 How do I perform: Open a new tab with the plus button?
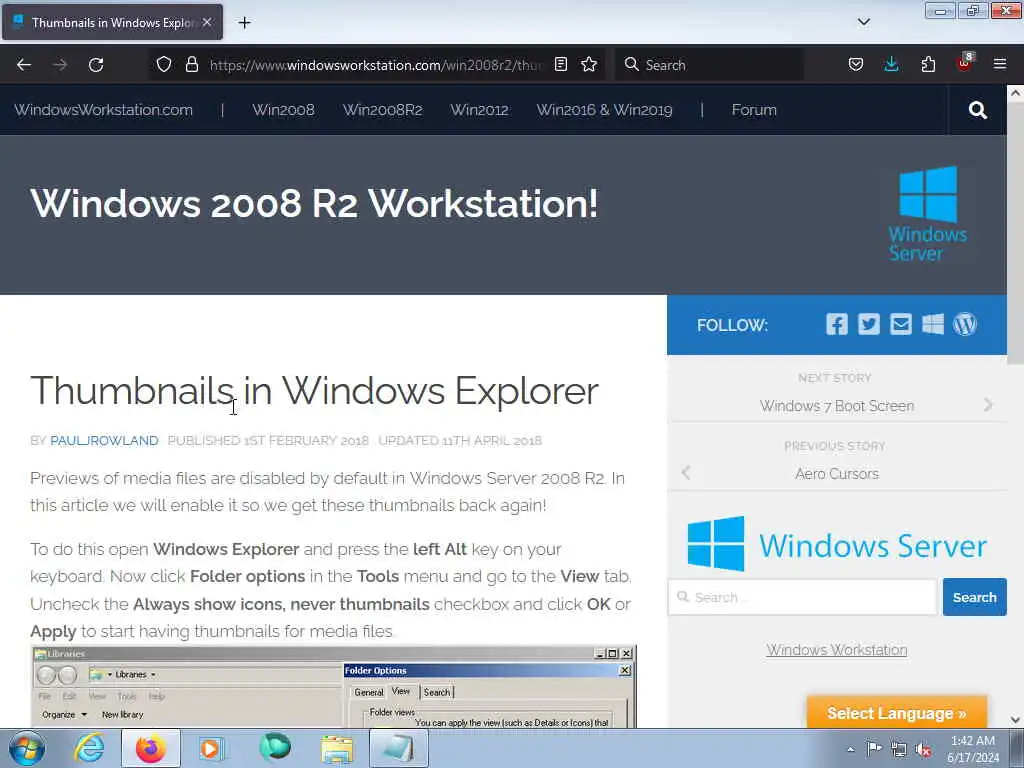244,23
